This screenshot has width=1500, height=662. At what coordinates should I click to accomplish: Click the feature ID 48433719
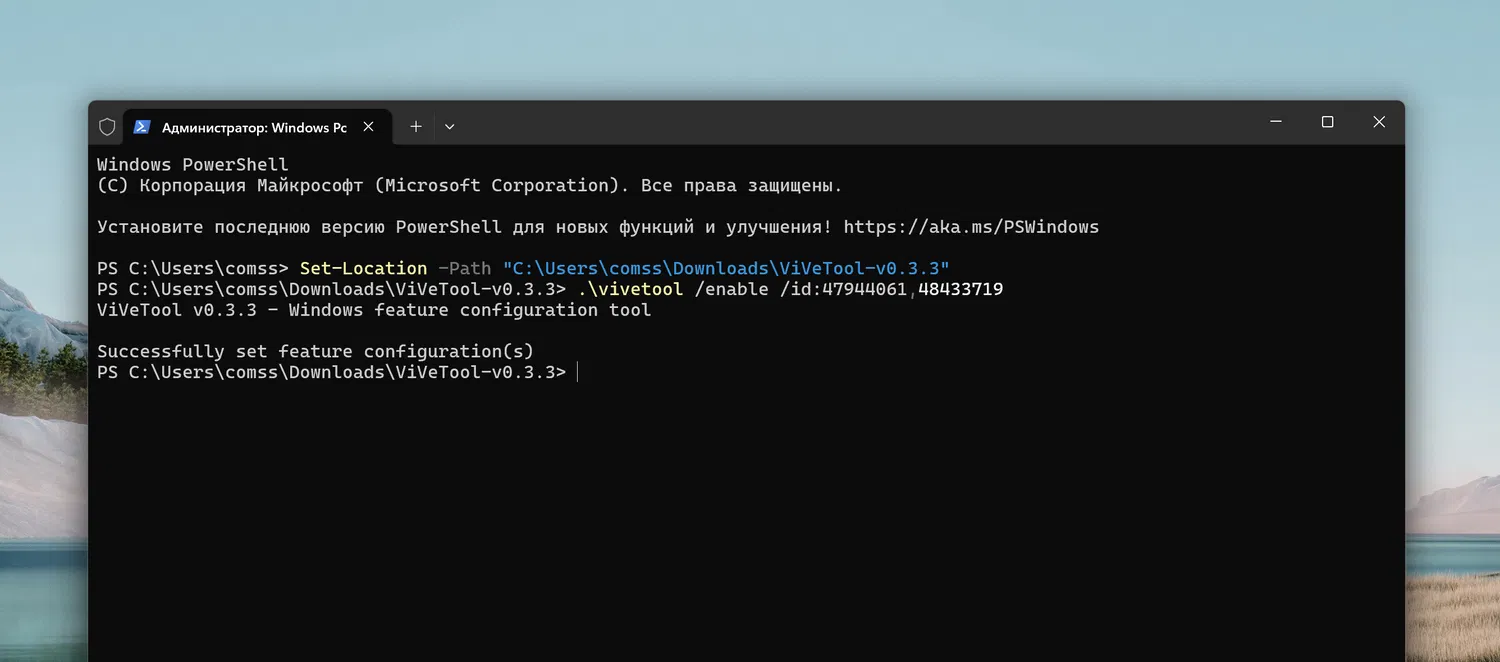[x=960, y=289]
